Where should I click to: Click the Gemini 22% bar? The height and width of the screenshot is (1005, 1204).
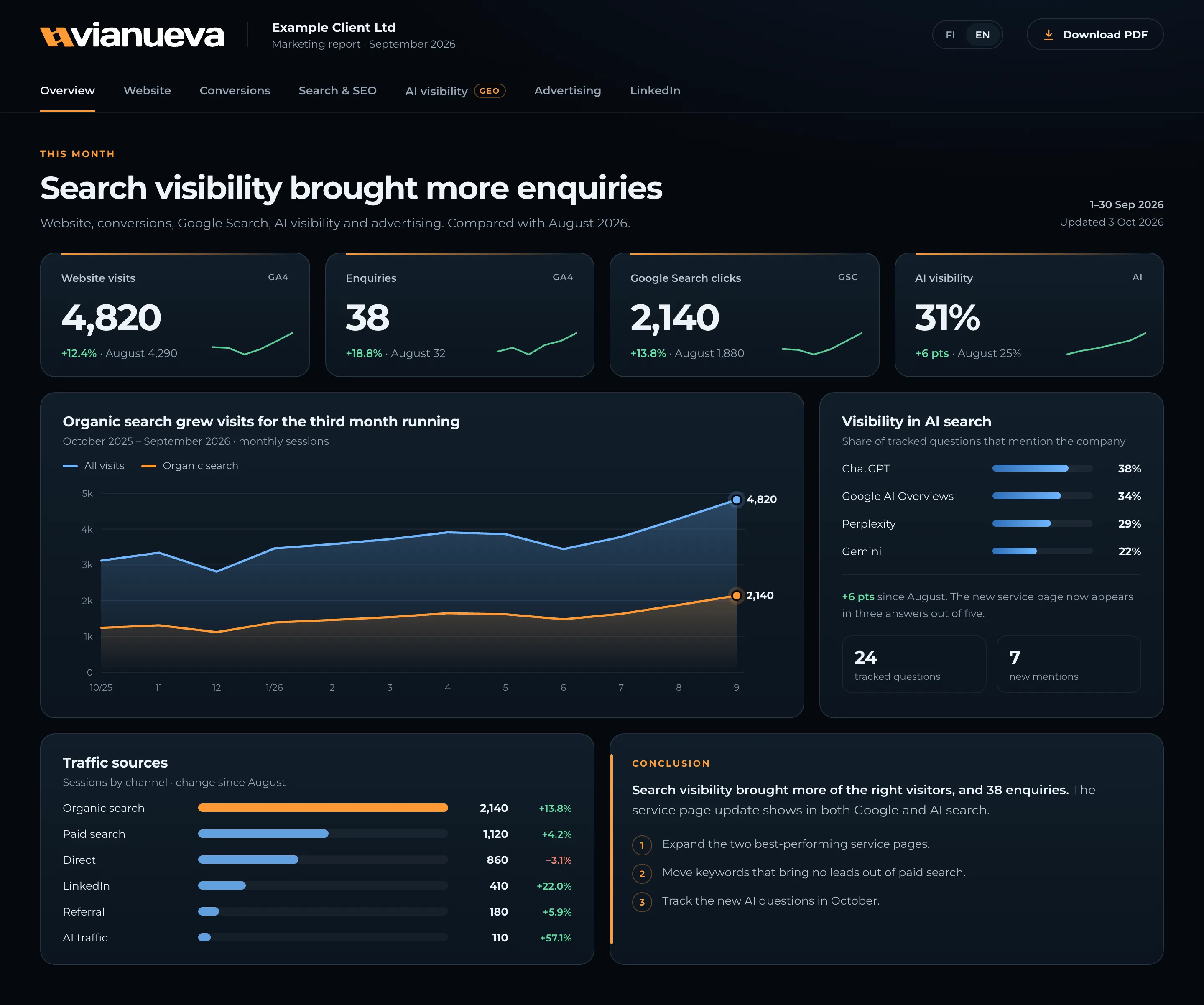tap(1042, 551)
